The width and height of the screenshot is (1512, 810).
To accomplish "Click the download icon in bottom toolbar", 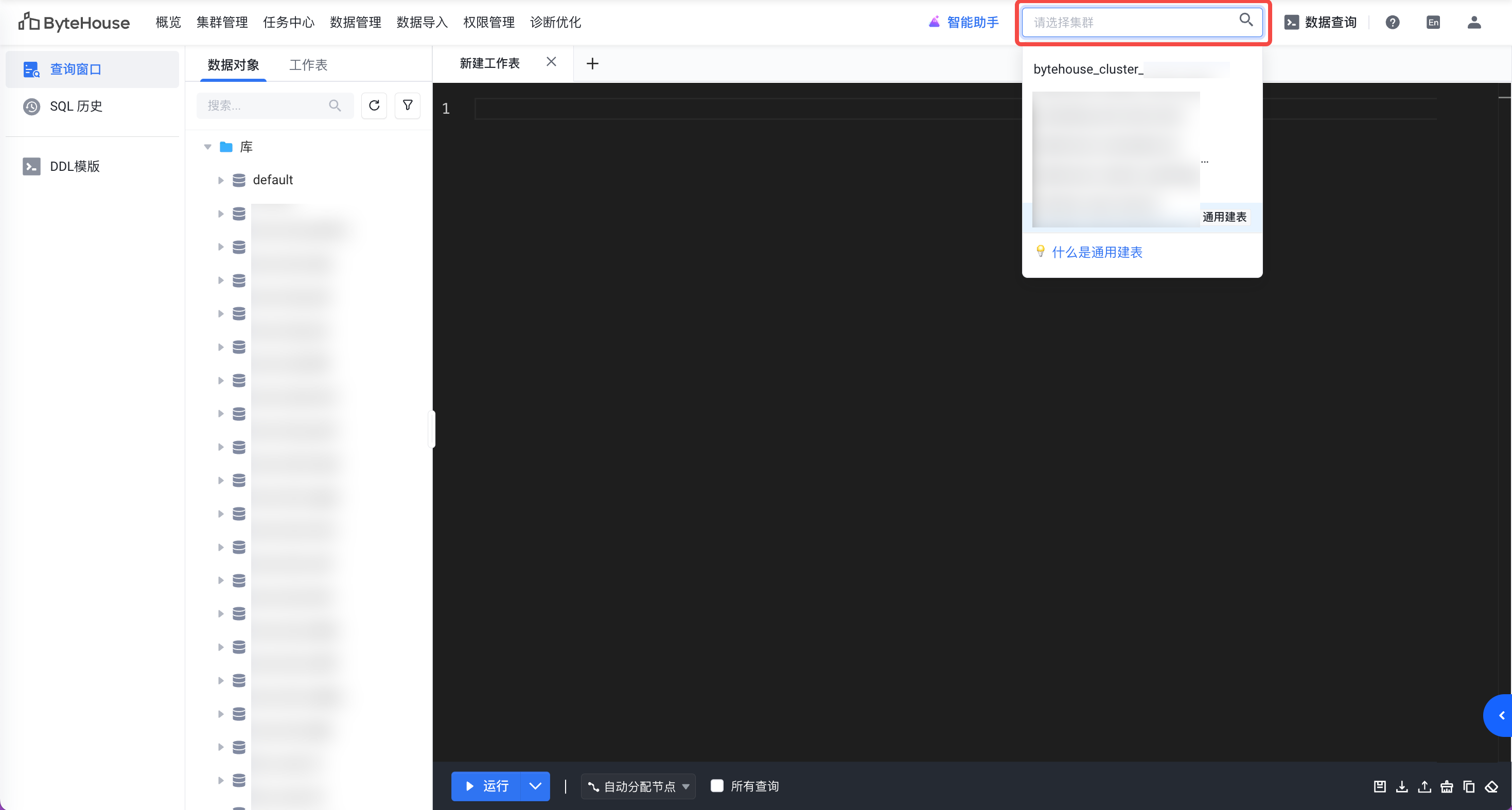I will 1402,786.
